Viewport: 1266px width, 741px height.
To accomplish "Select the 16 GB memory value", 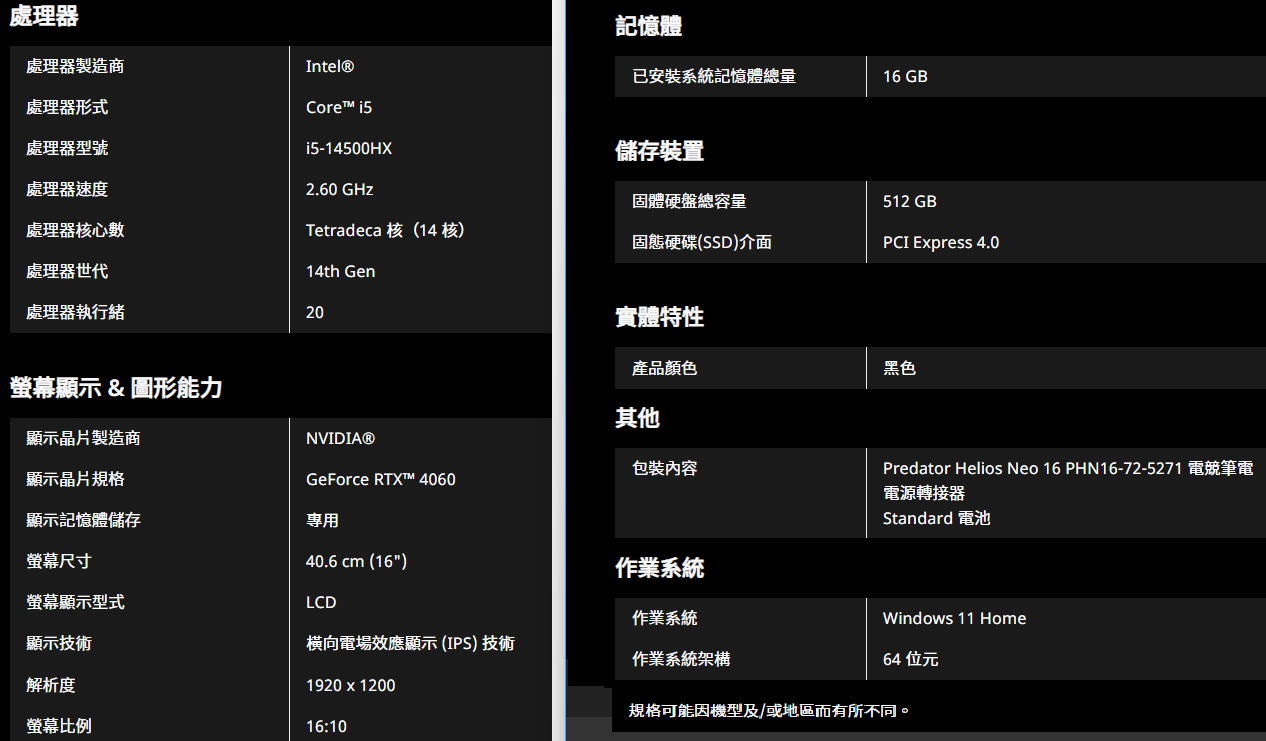I will point(905,76).
